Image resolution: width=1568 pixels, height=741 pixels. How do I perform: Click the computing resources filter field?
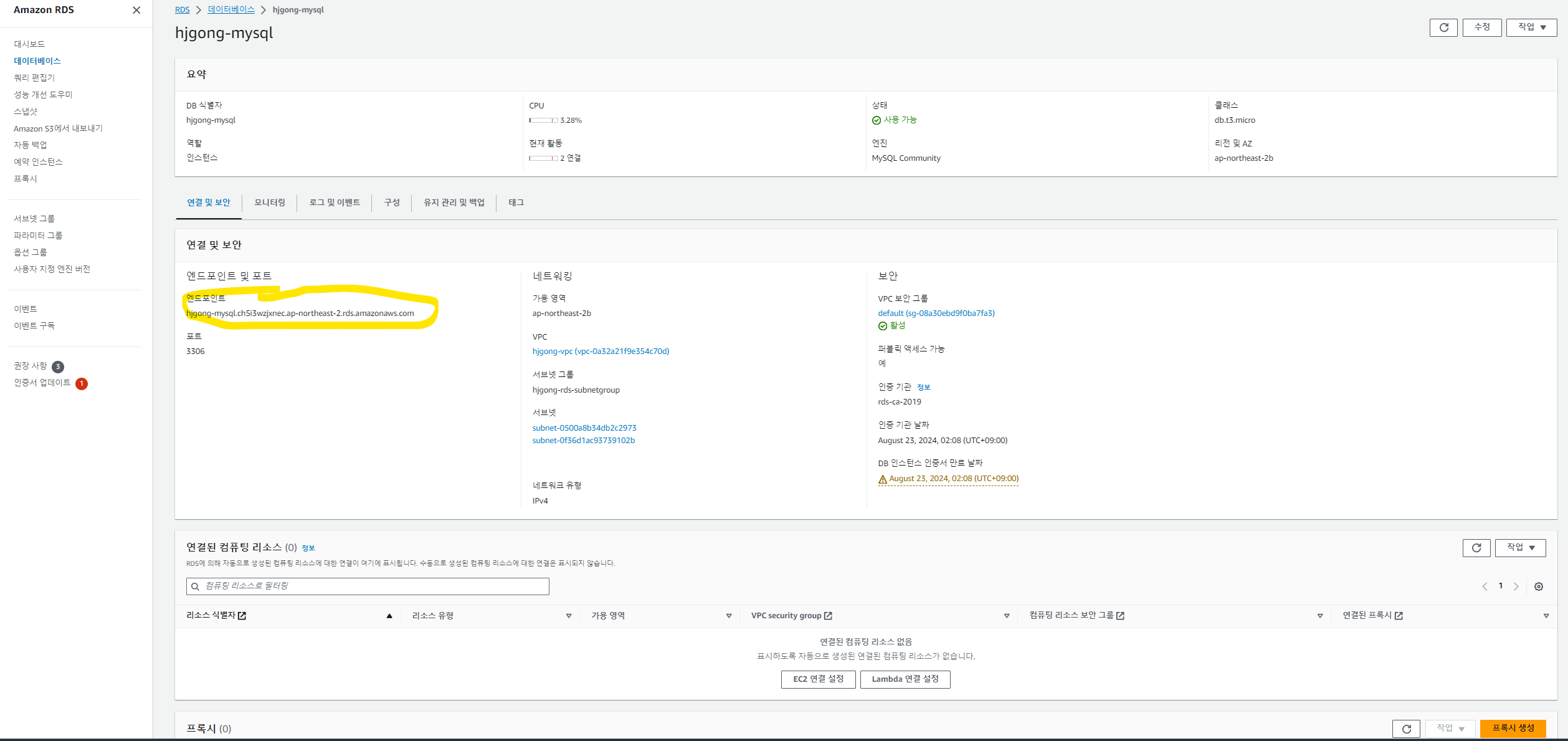(x=368, y=586)
